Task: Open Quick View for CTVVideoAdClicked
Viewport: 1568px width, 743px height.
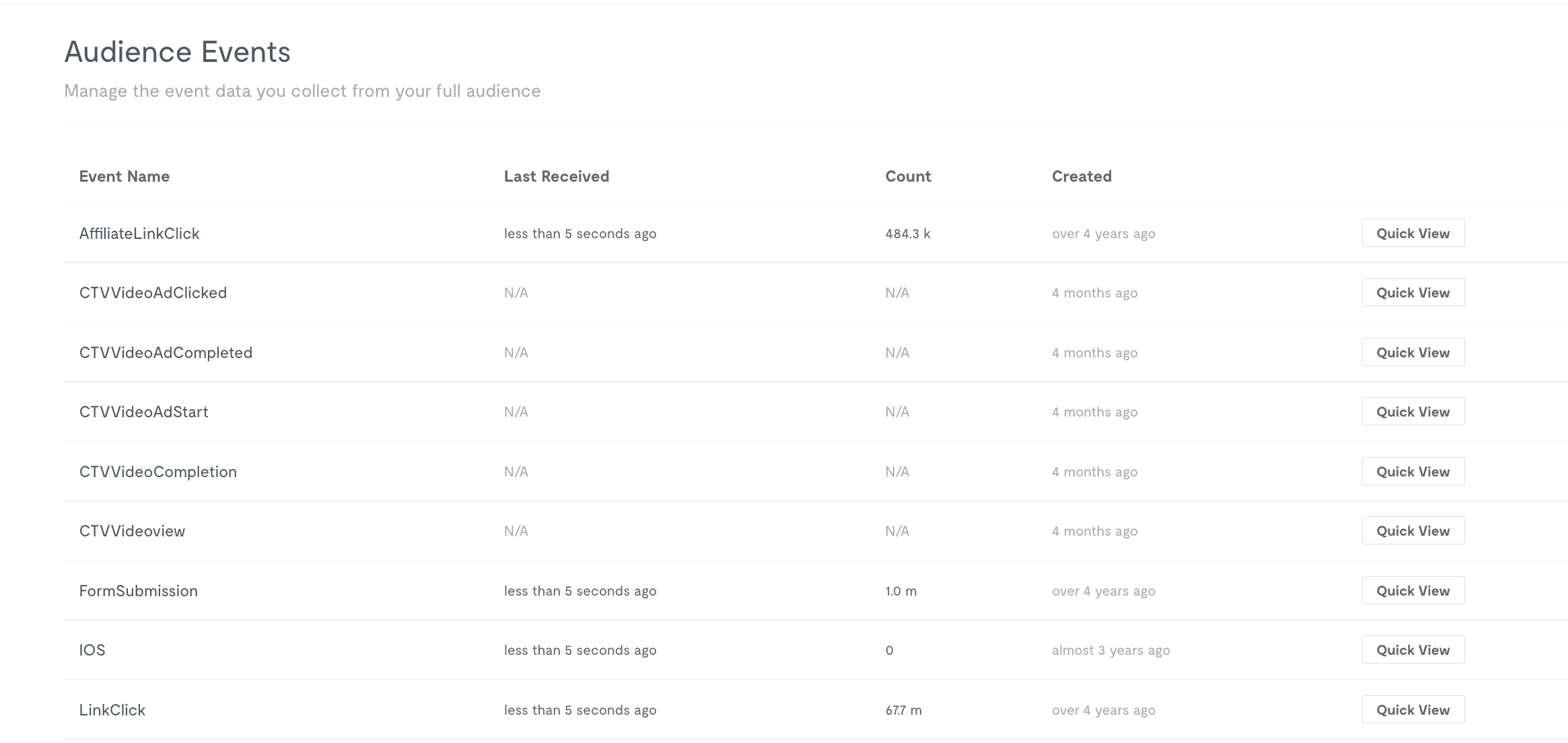Action: pos(1413,292)
